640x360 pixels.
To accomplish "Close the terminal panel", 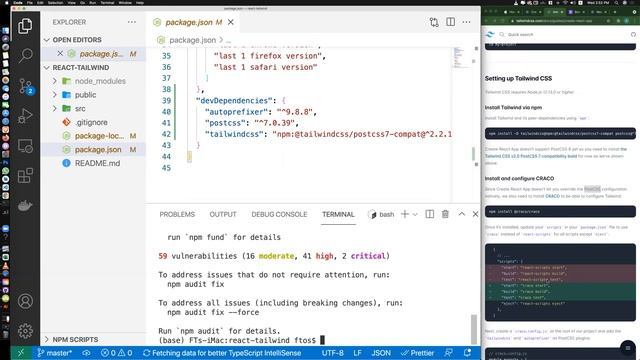I will tap(476, 214).
